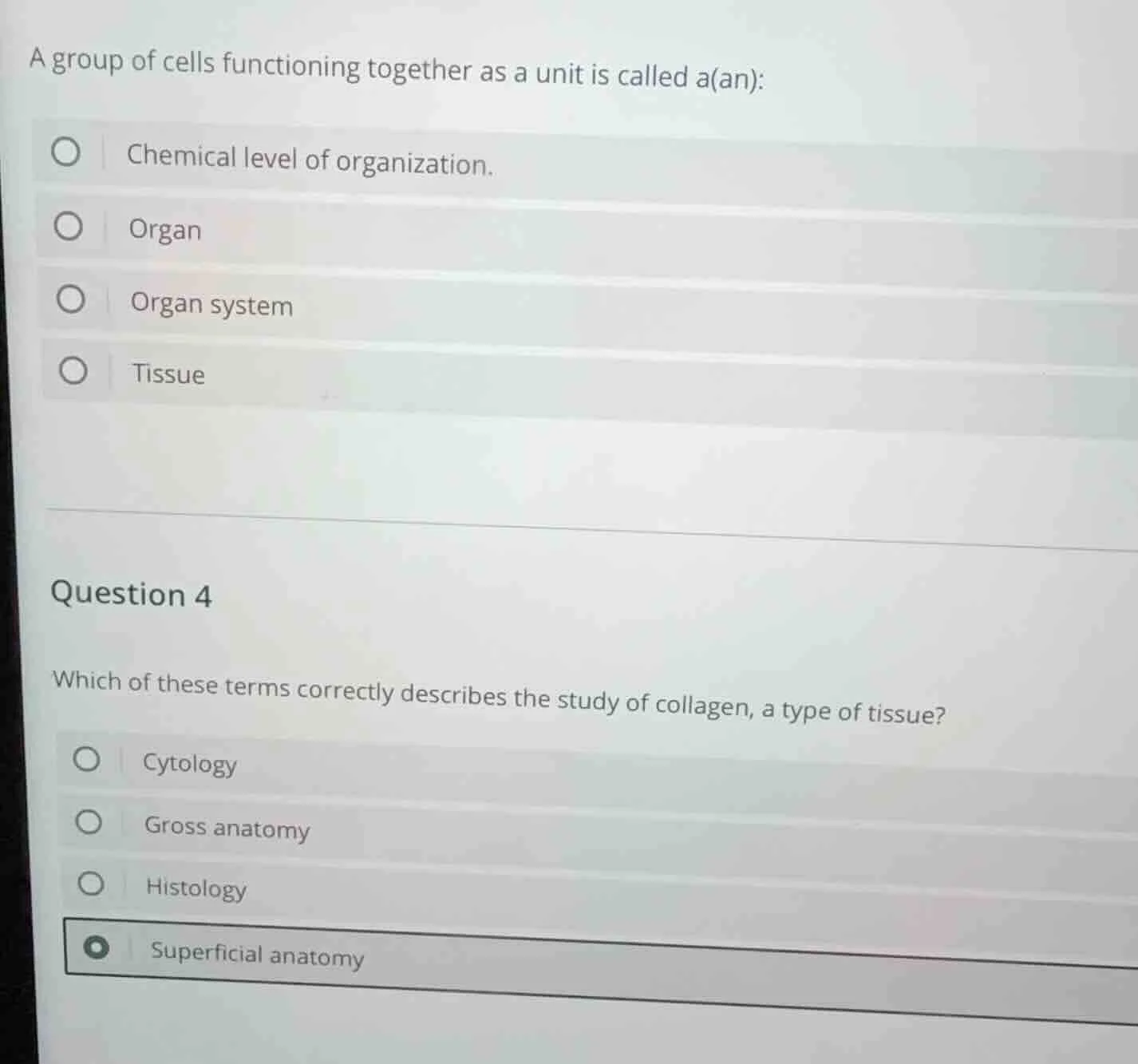
Task: Click the selected 'Superficial anatomy' radio button
Action: tap(96, 947)
